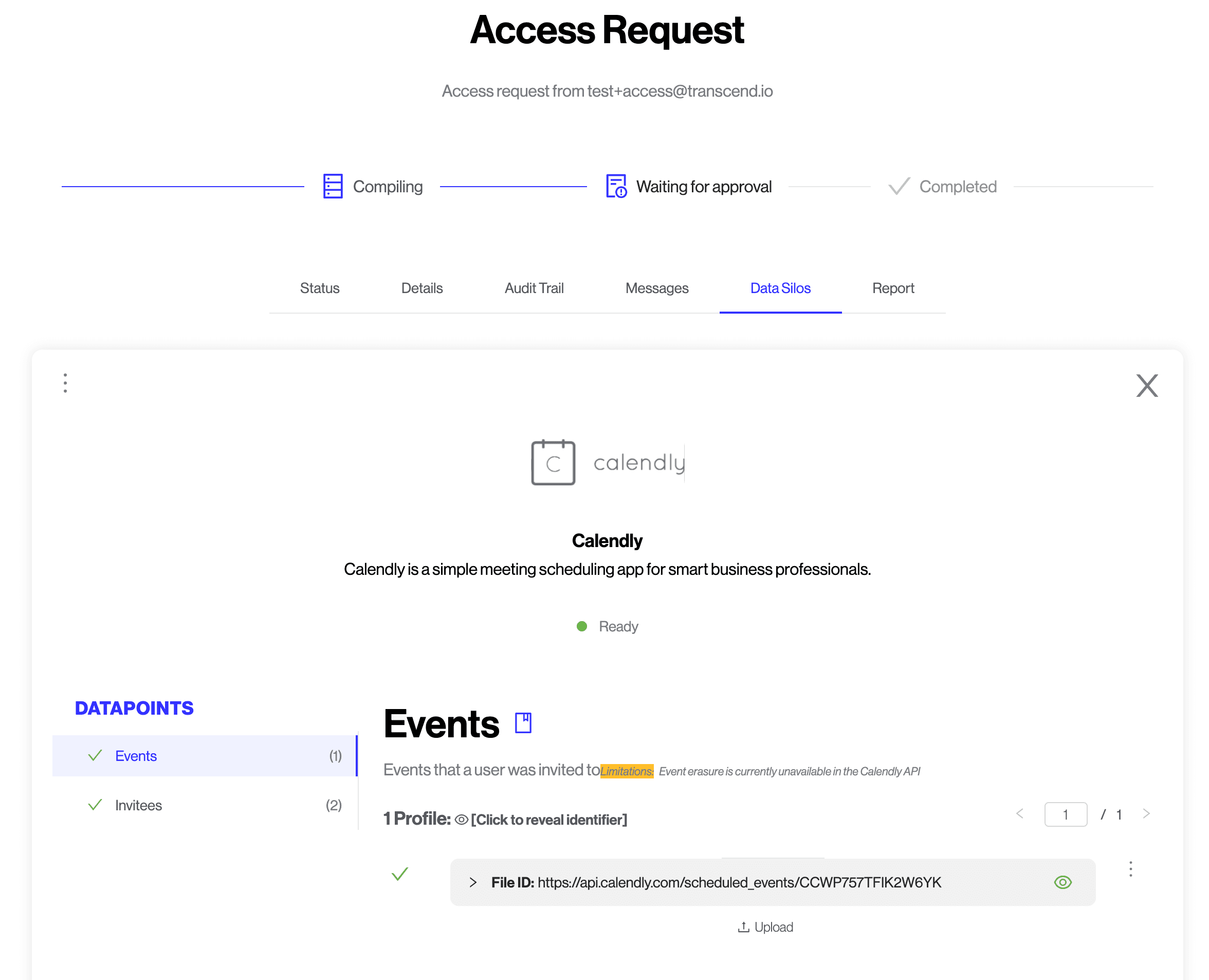Click the access request email subtitle
This screenshot has height=980, width=1209.
(x=607, y=91)
